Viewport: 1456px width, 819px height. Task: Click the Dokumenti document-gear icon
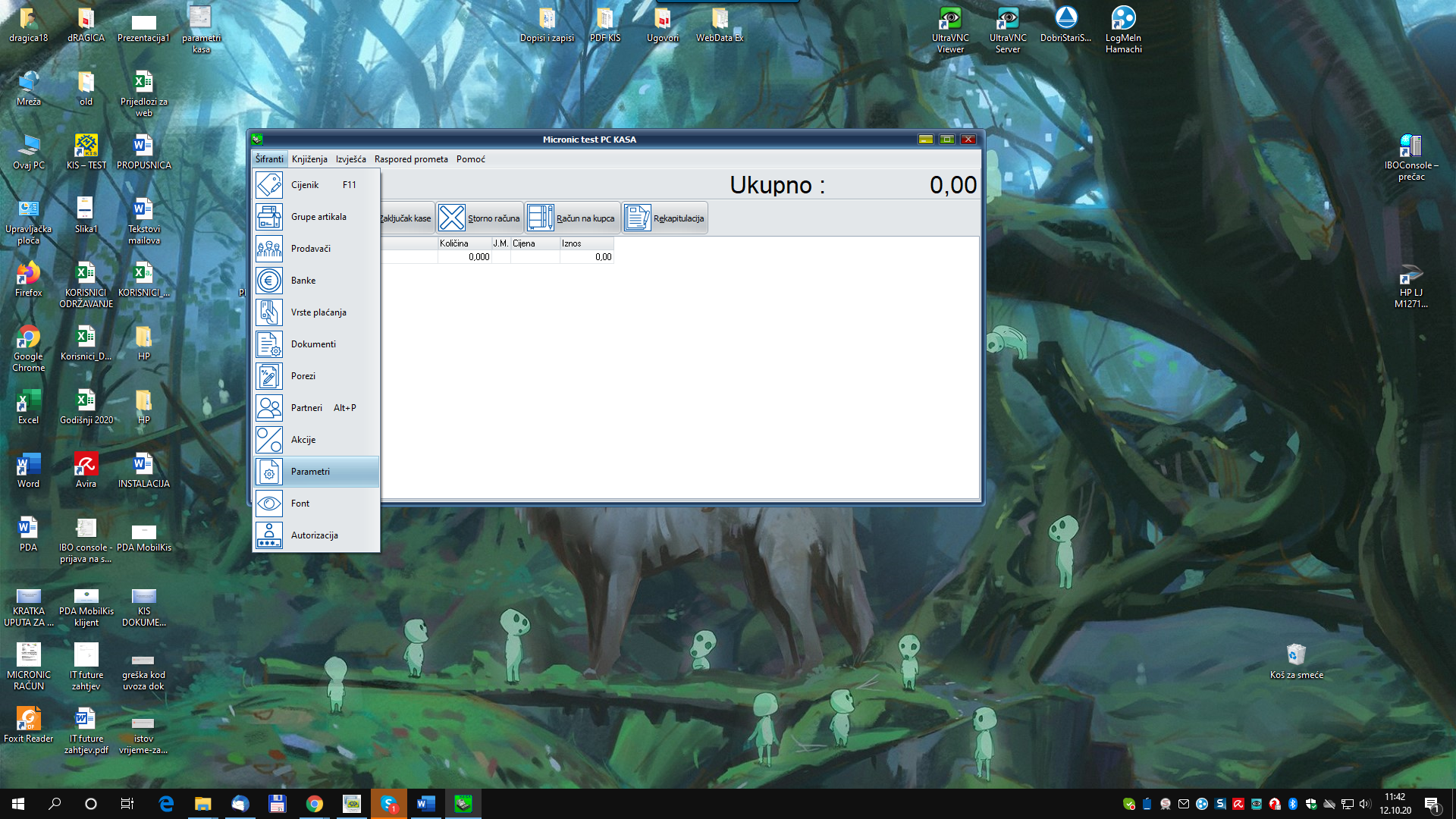(x=269, y=344)
